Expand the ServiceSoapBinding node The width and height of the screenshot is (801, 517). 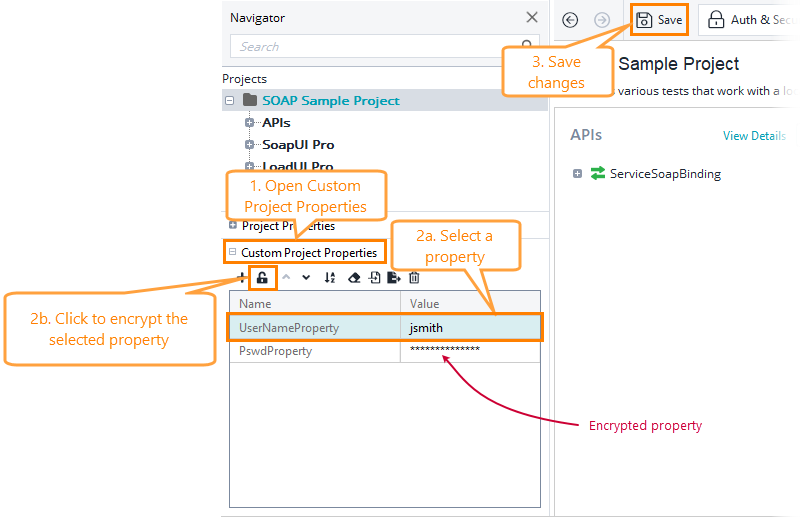[x=577, y=174]
